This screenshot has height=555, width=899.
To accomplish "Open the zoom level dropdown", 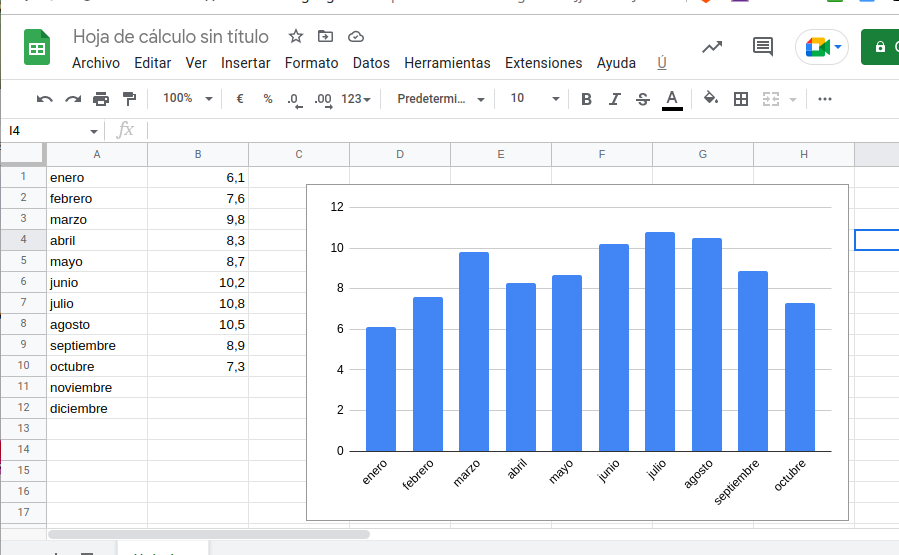I will tap(188, 99).
